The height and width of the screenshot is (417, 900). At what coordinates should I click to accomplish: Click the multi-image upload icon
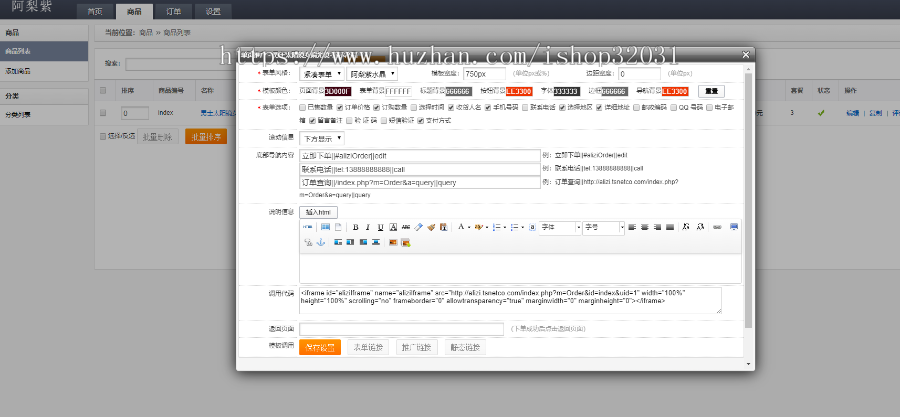tap(406, 243)
